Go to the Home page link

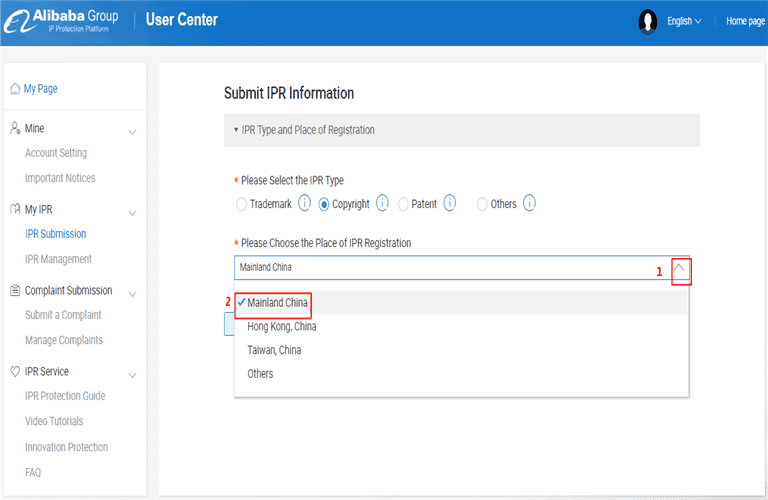(x=745, y=21)
